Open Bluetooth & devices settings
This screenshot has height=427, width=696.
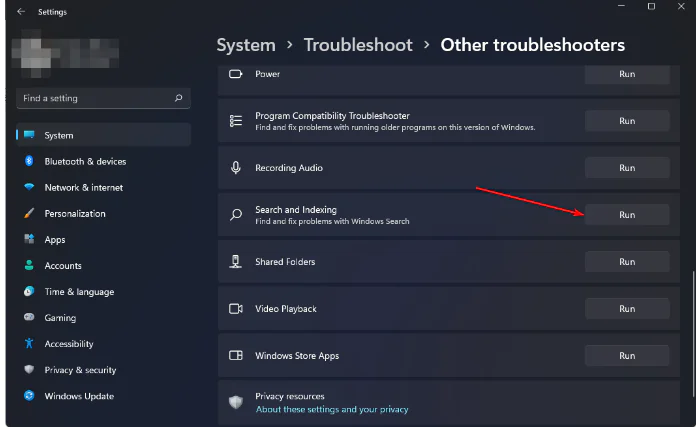pos(103,161)
